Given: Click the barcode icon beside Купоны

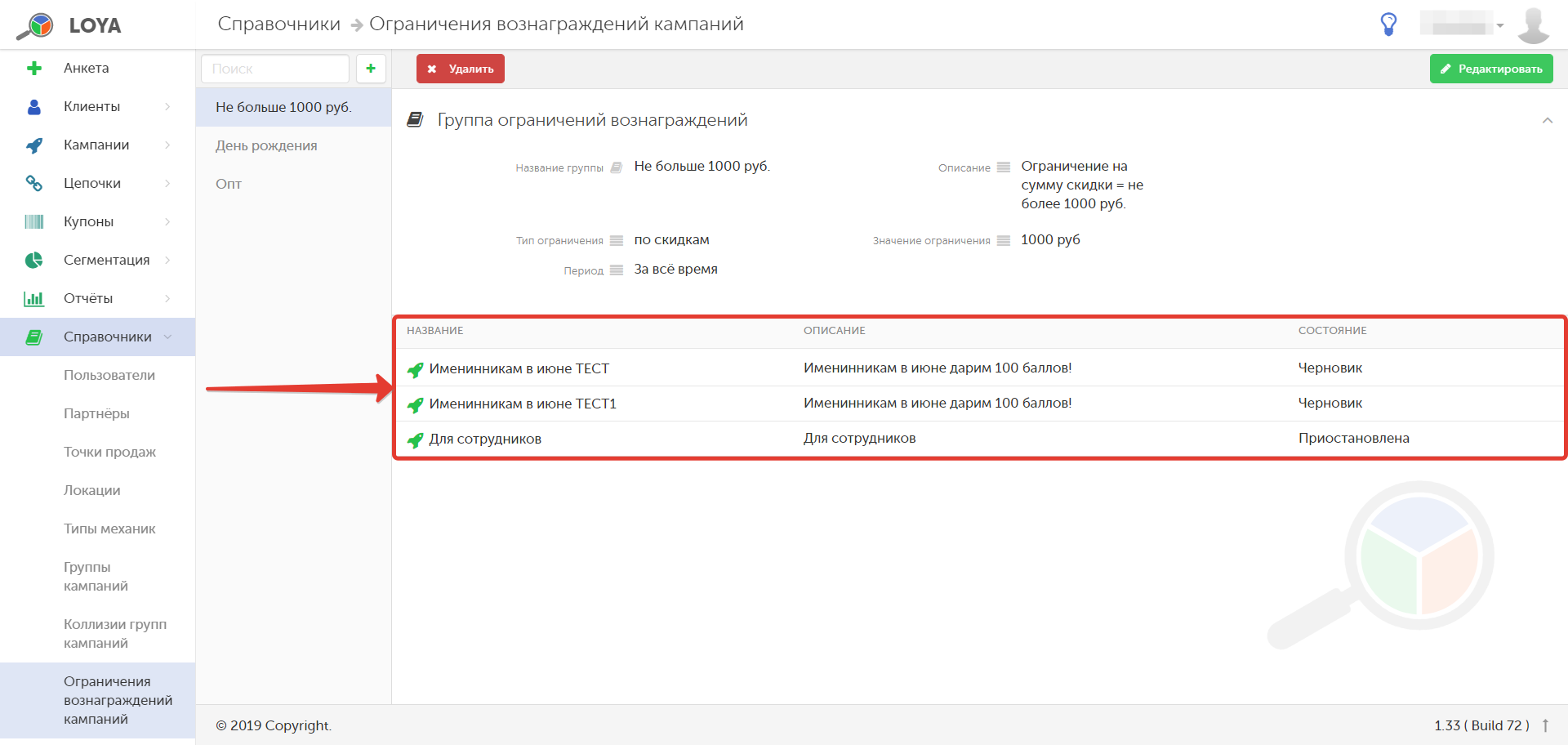Looking at the screenshot, I should click(34, 222).
